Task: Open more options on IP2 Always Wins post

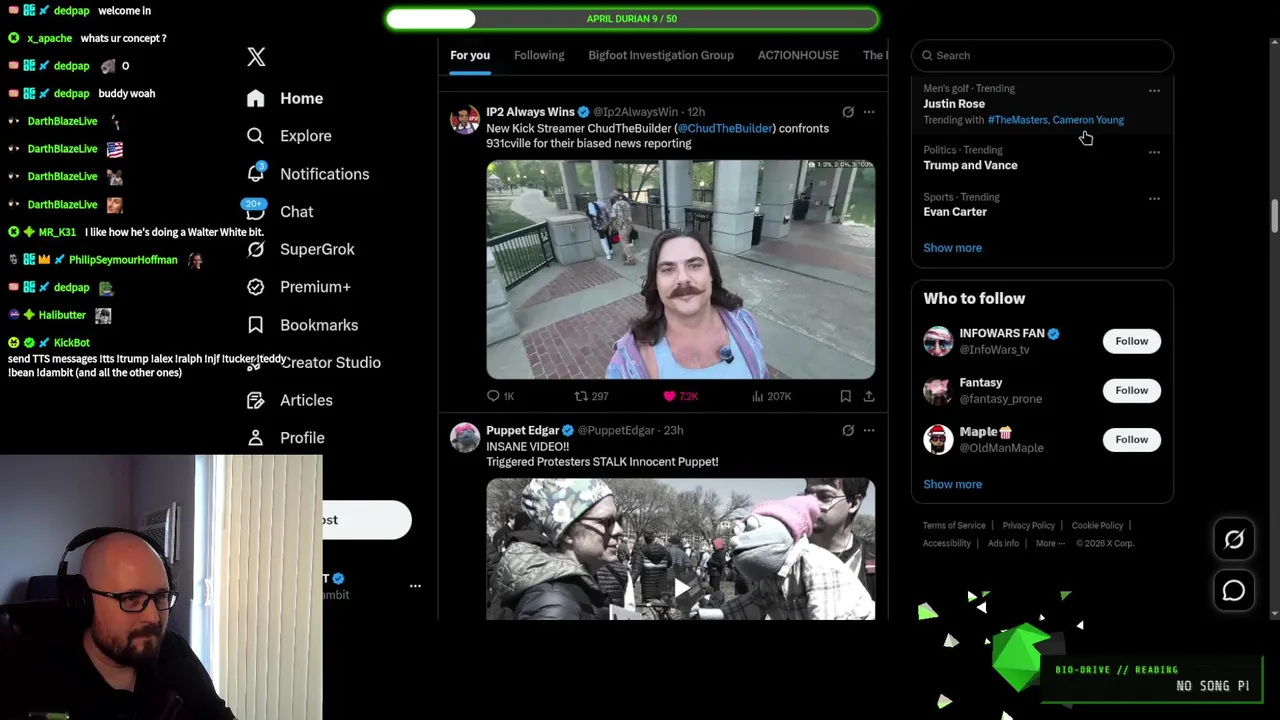Action: [x=869, y=112]
